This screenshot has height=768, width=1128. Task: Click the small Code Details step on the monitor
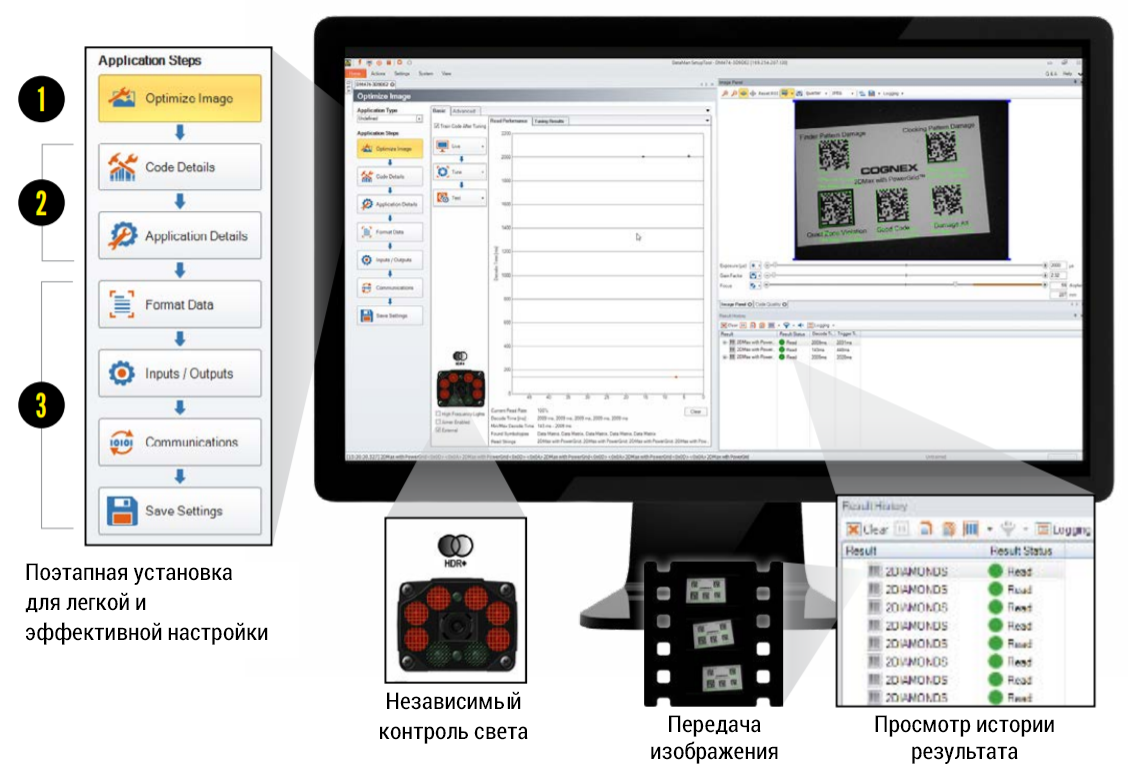point(390,176)
